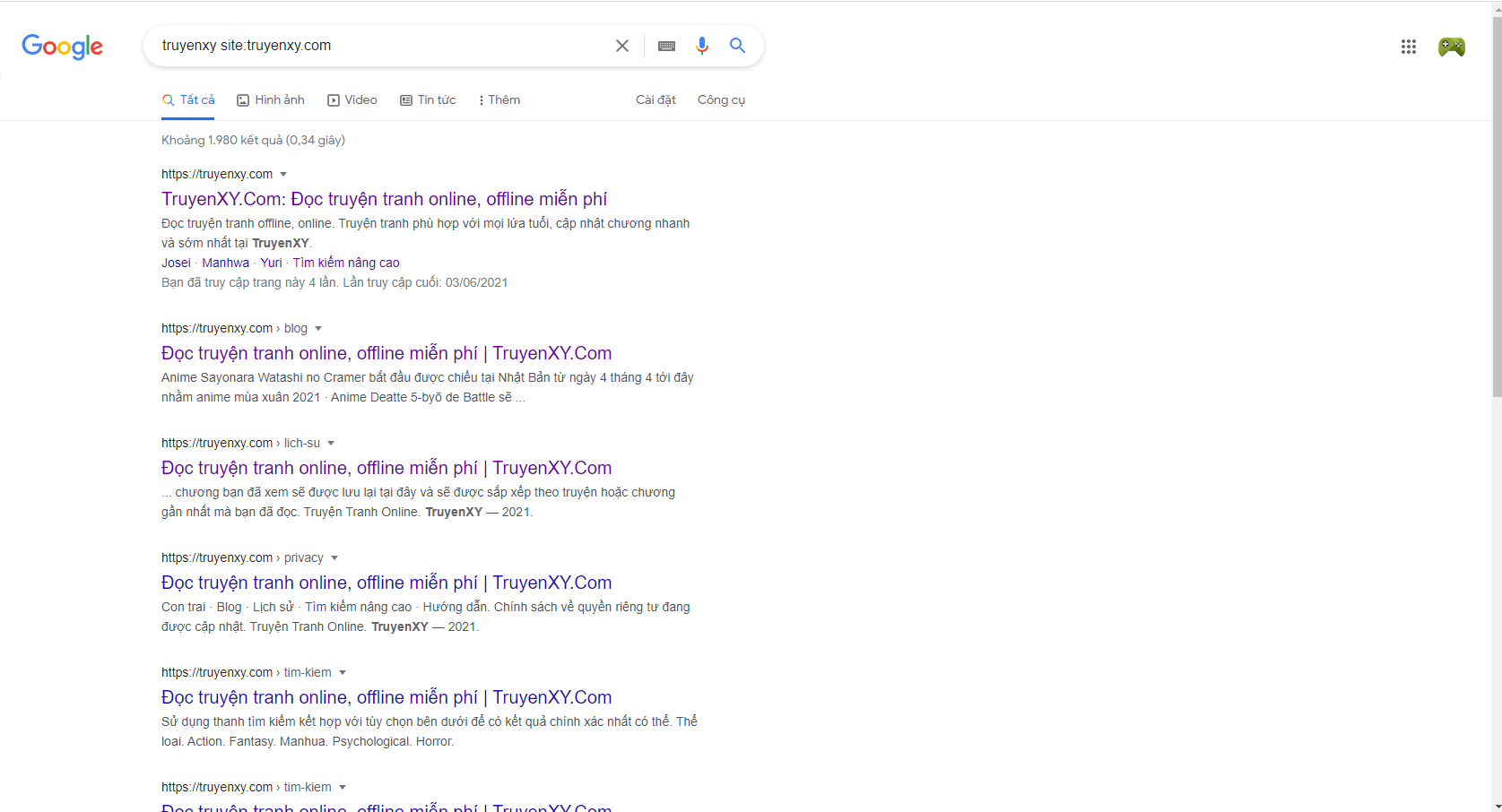Clear the search query with X
The image size is (1502, 812).
[622, 46]
